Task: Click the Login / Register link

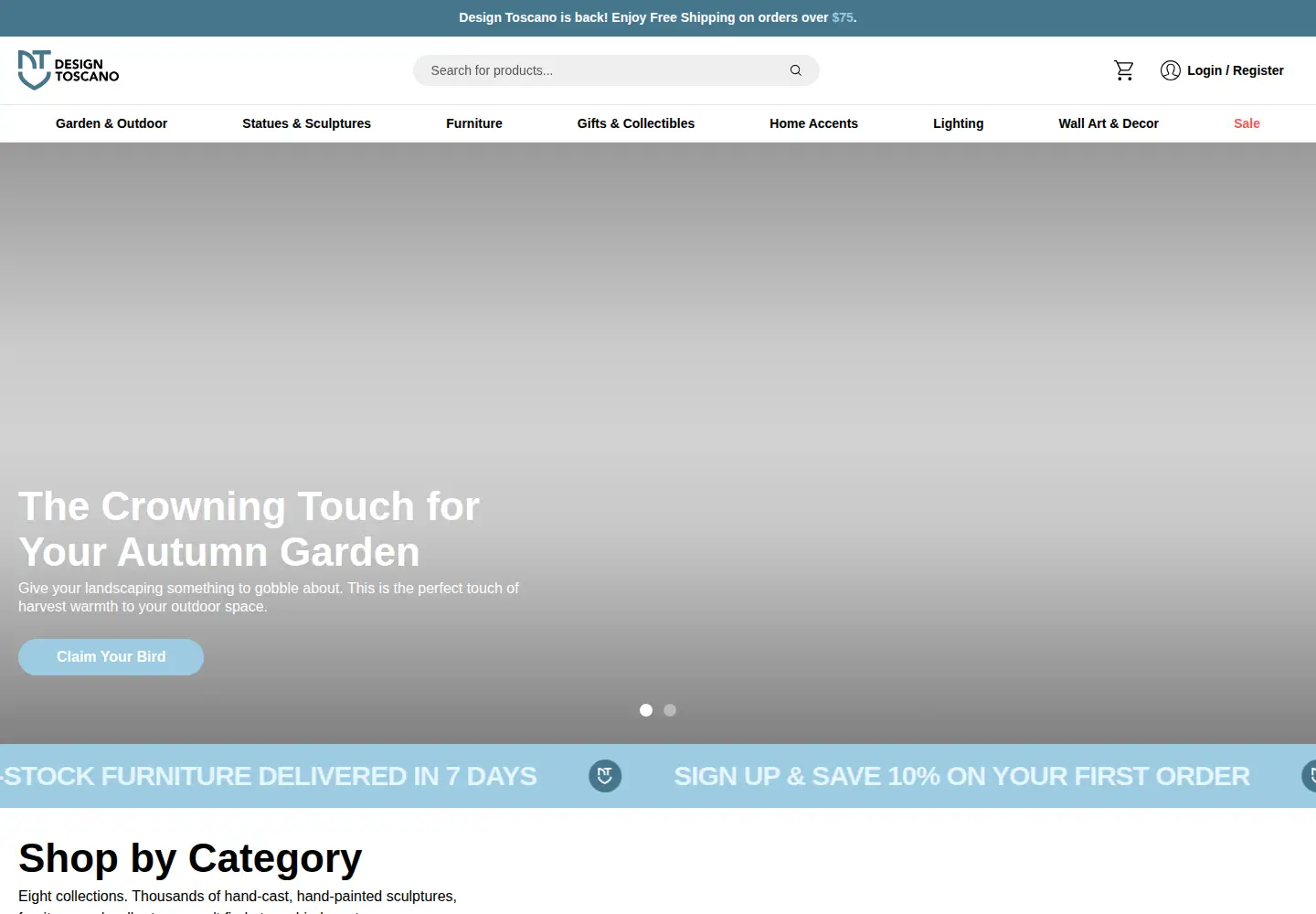Action: (1235, 70)
